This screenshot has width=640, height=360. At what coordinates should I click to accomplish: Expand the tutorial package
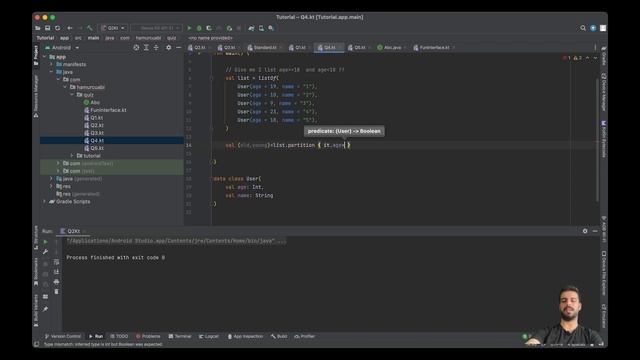point(72,156)
